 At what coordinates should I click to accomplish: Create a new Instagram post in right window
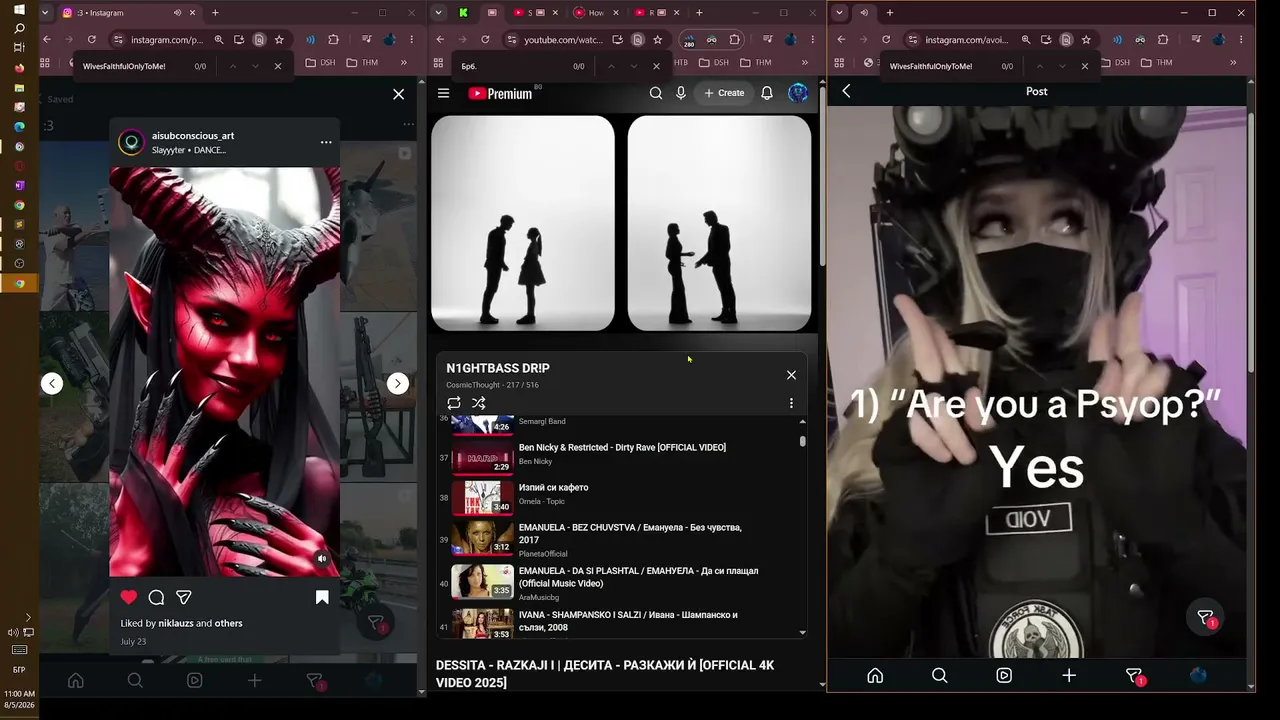tap(1069, 676)
